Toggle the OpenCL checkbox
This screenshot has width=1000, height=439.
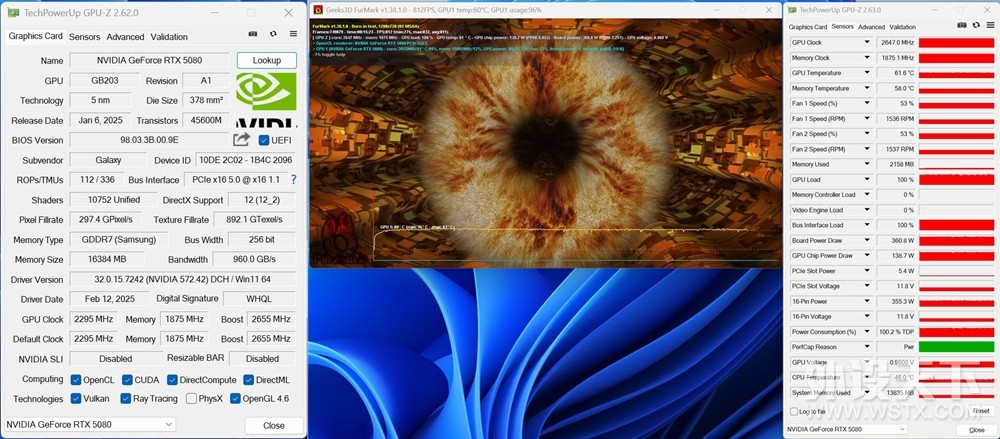point(76,380)
